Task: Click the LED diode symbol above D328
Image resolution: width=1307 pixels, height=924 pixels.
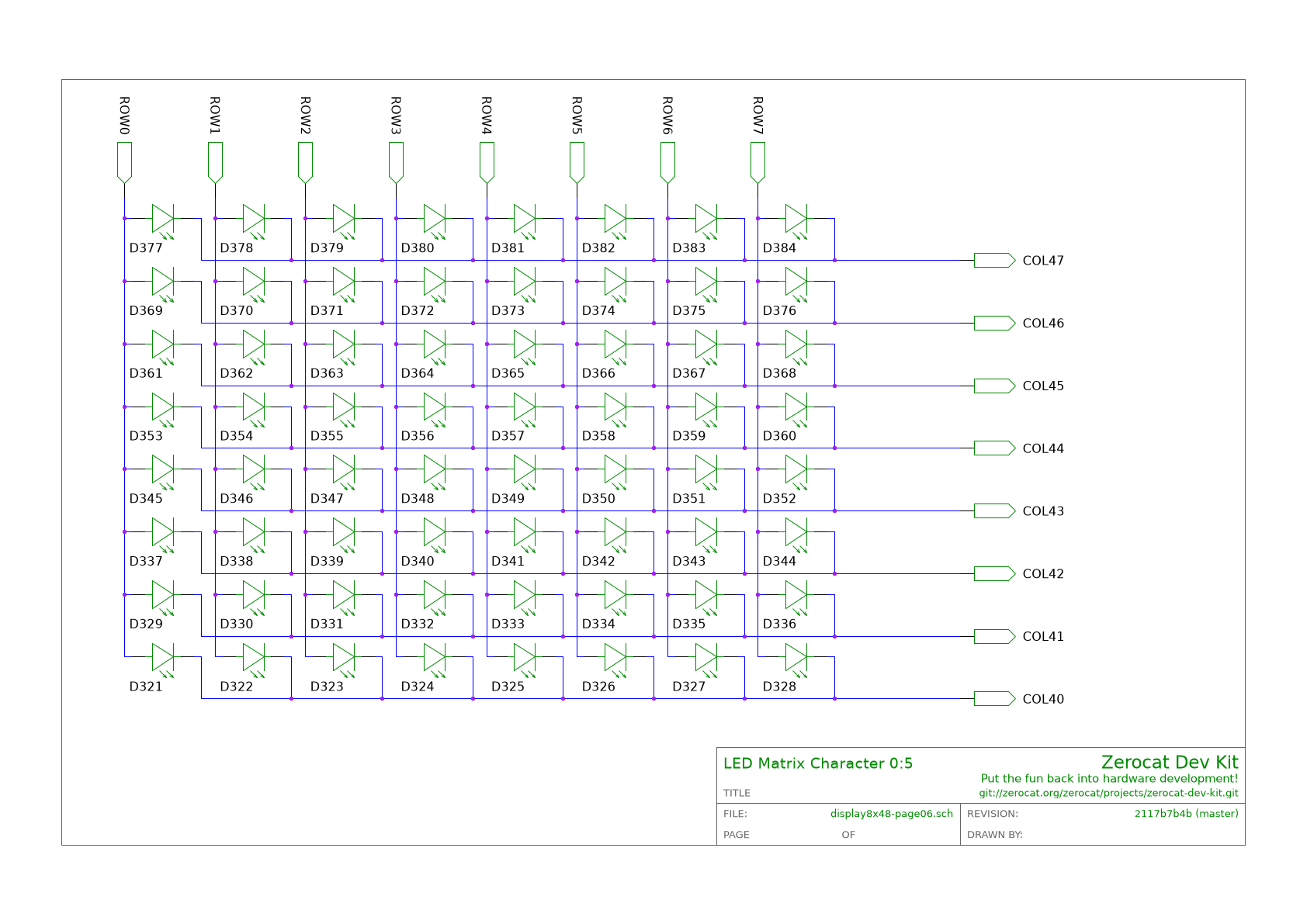Action: pyautogui.click(x=796, y=659)
